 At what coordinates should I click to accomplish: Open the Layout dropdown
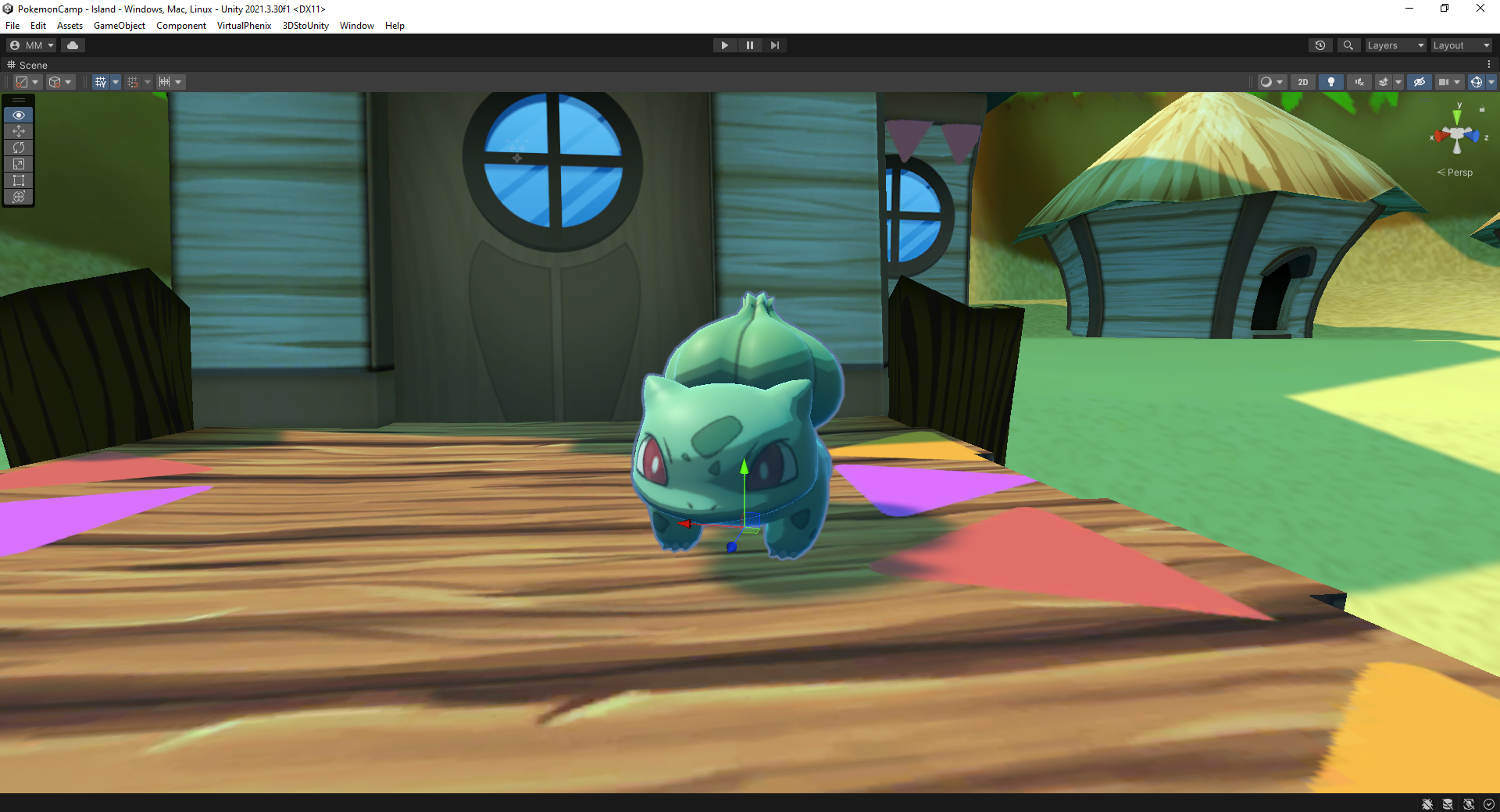pos(1461,45)
